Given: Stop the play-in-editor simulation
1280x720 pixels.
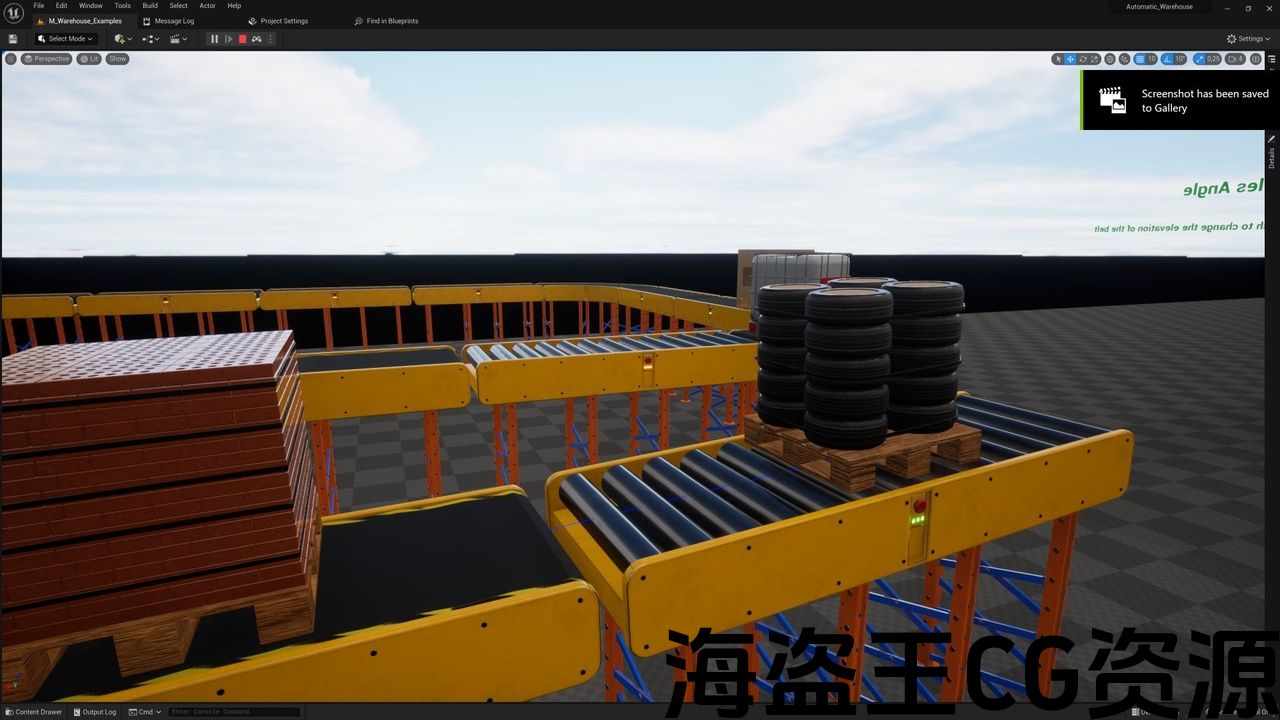Looking at the screenshot, I should coord(242,39).
